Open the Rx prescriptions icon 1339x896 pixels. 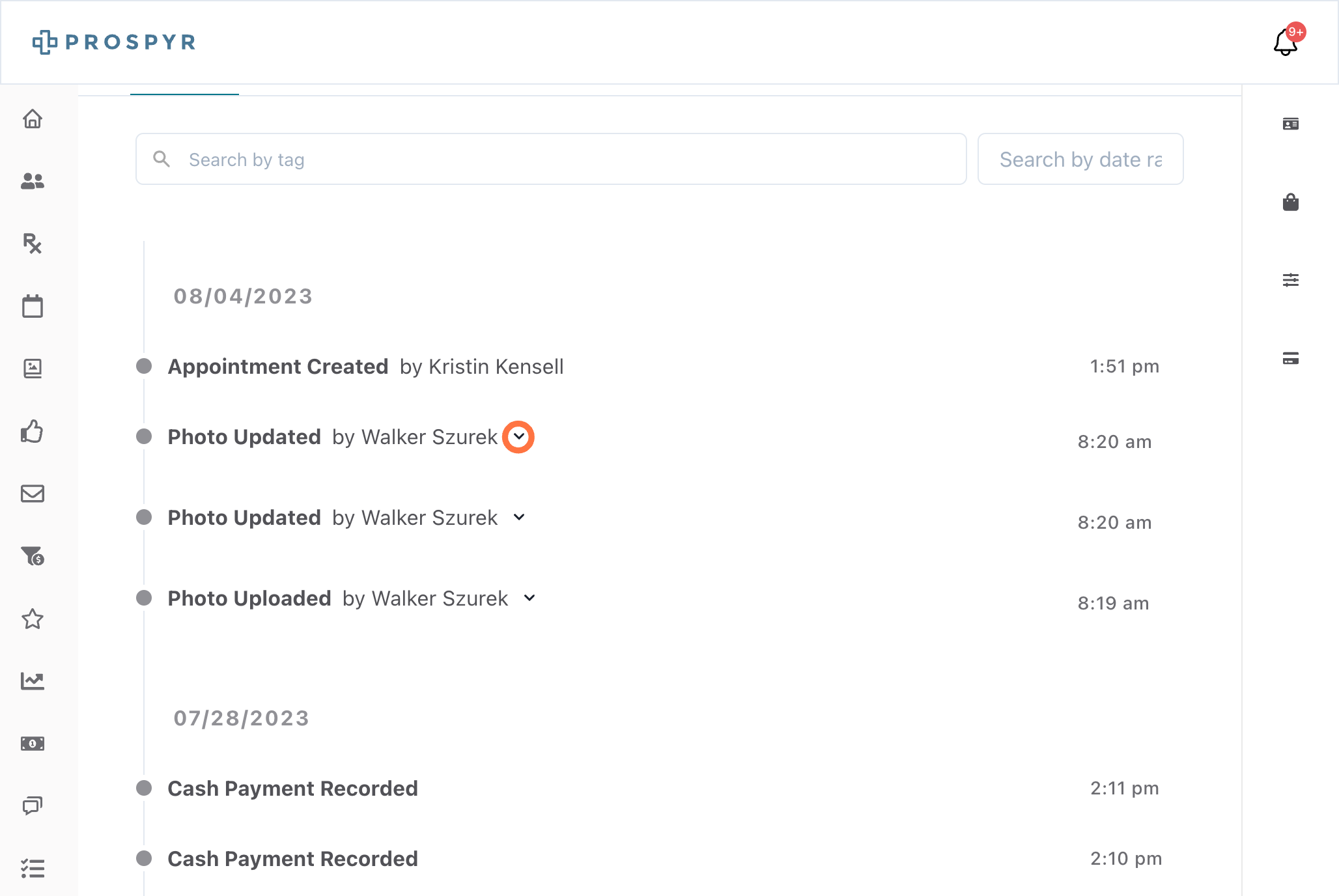pyautogui.click(x=33, y=244)
